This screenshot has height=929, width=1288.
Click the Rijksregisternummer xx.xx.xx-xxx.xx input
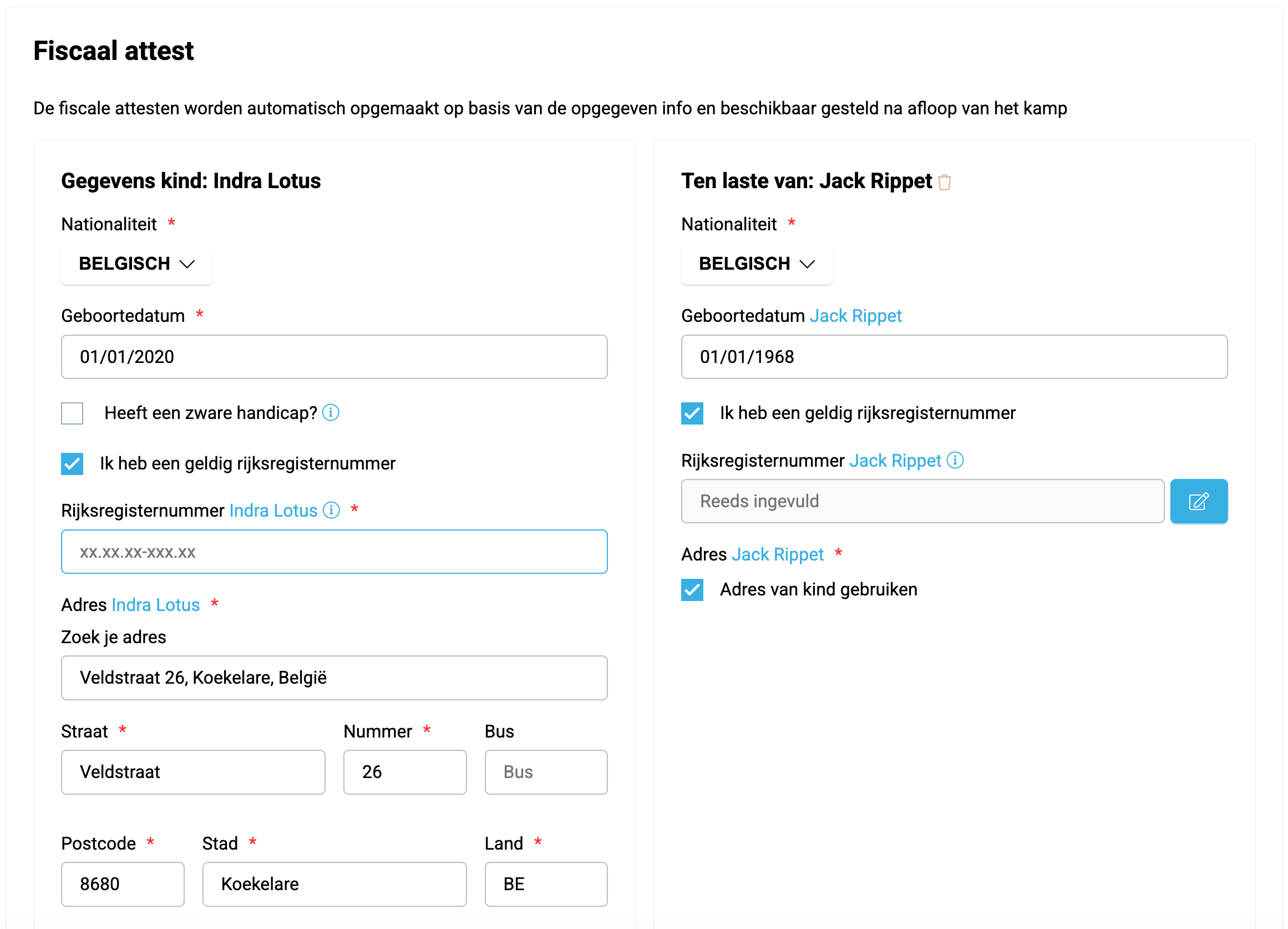point(334,552)
